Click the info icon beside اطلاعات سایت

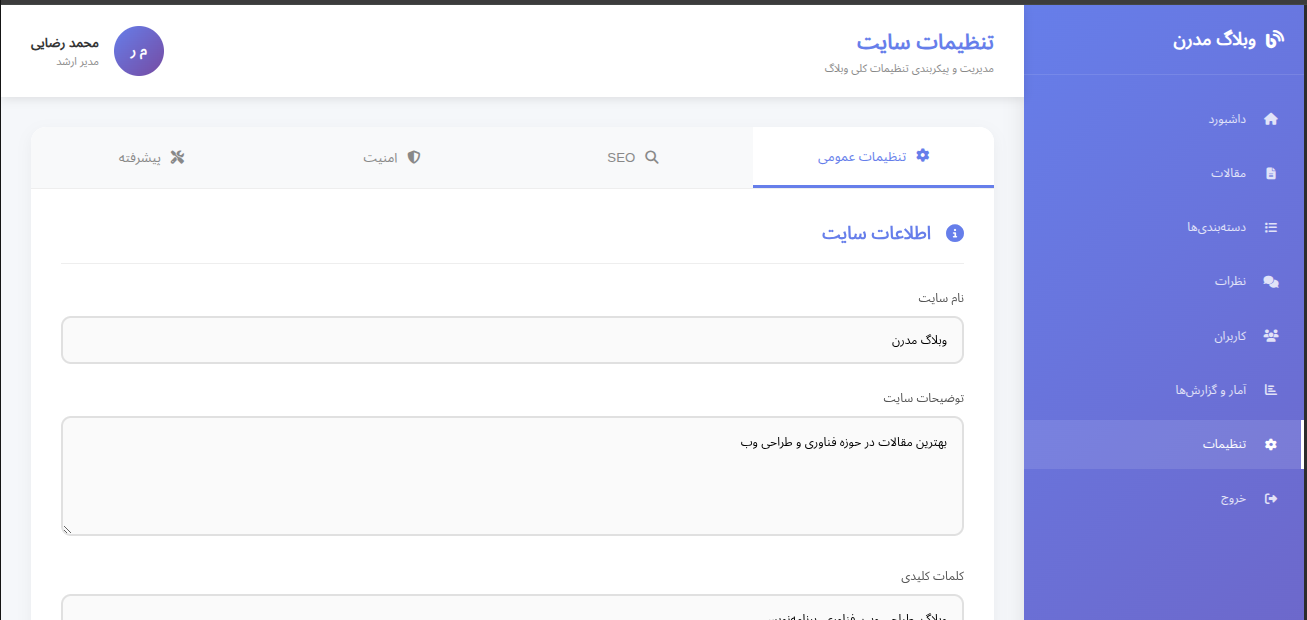click(x=954, y=233)
